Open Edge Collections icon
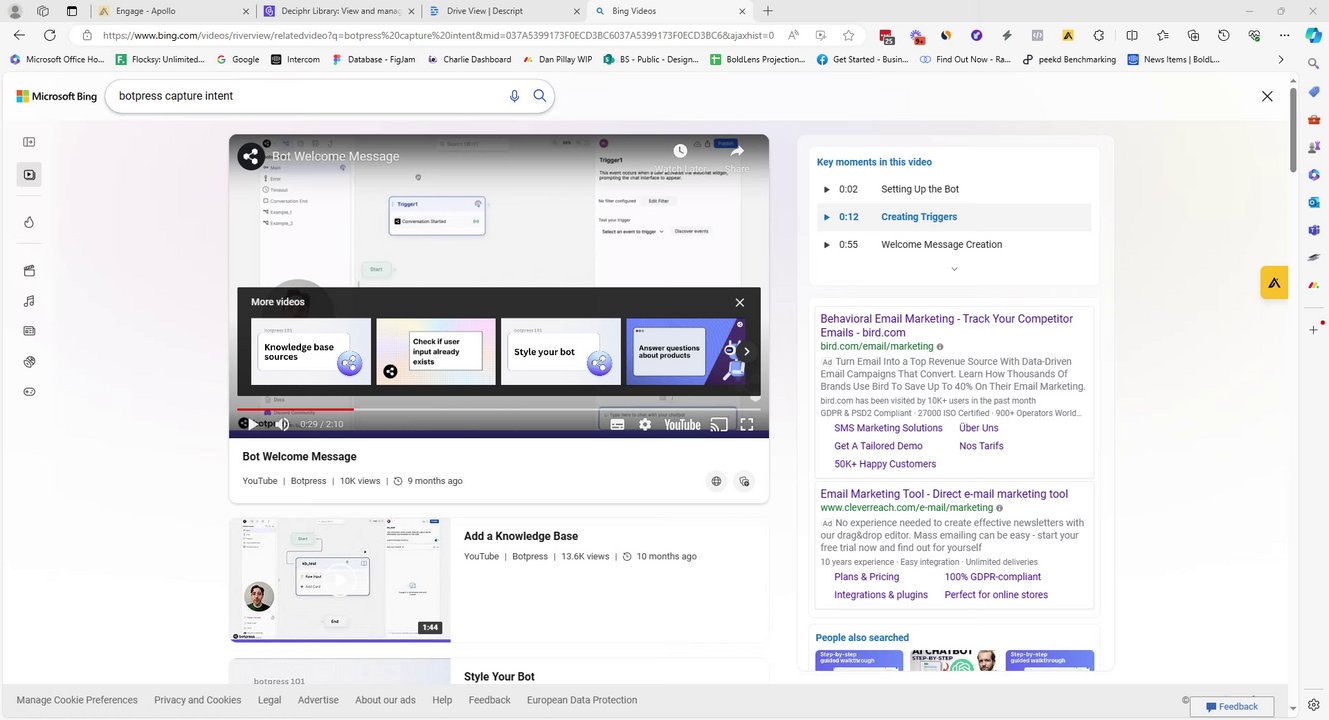This screenshot has width=1329, height=720. pos(1194,35)
